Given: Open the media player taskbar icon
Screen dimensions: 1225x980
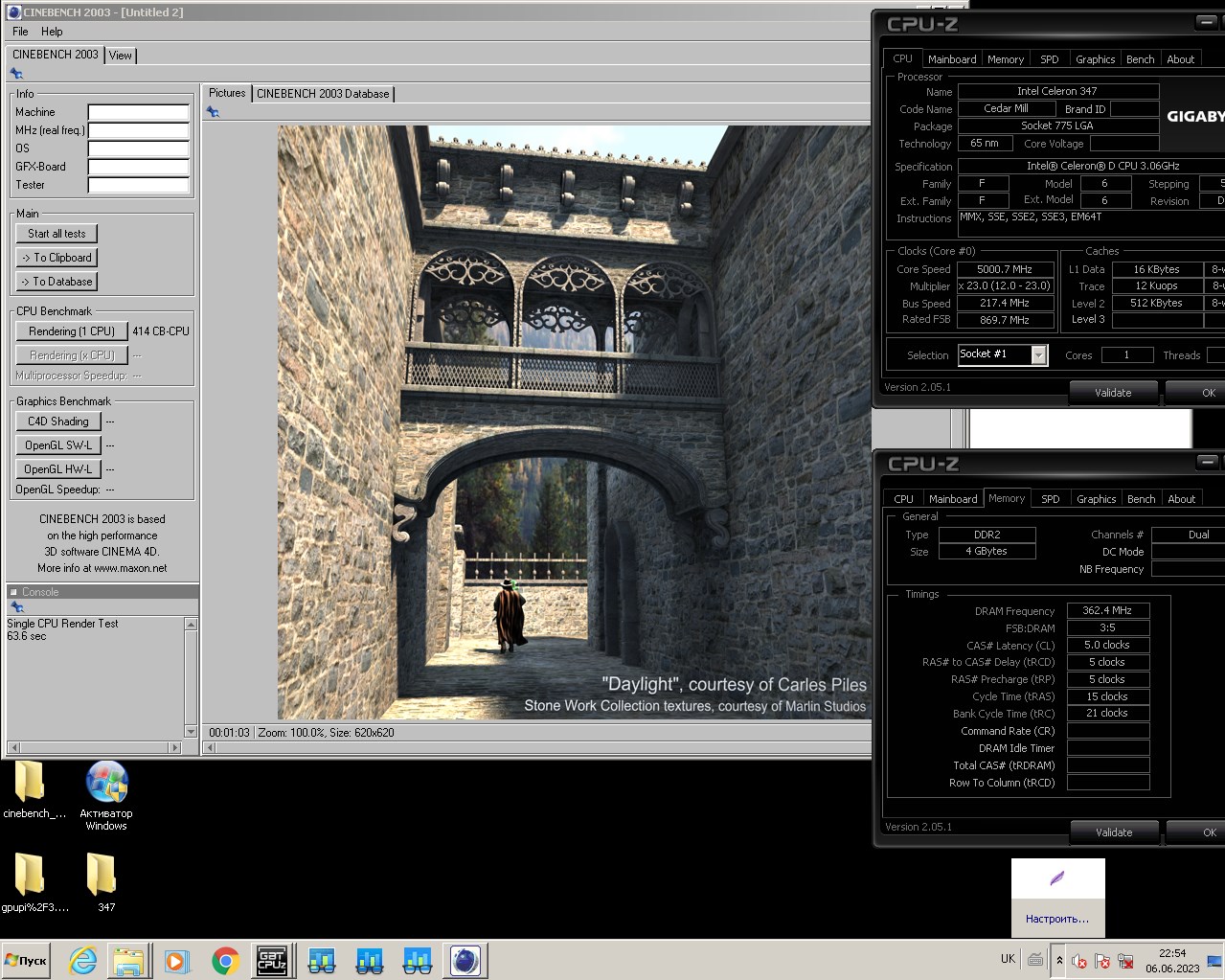Looking at the screenshot, I should pyautogui.click(x=176, y=961).
